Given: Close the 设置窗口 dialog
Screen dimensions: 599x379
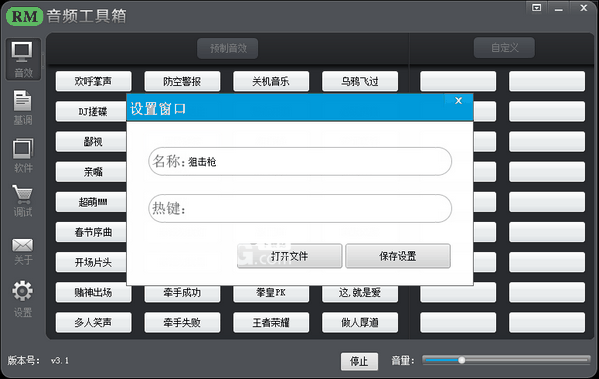Looking at the screenshot, I should coord(458,100).
